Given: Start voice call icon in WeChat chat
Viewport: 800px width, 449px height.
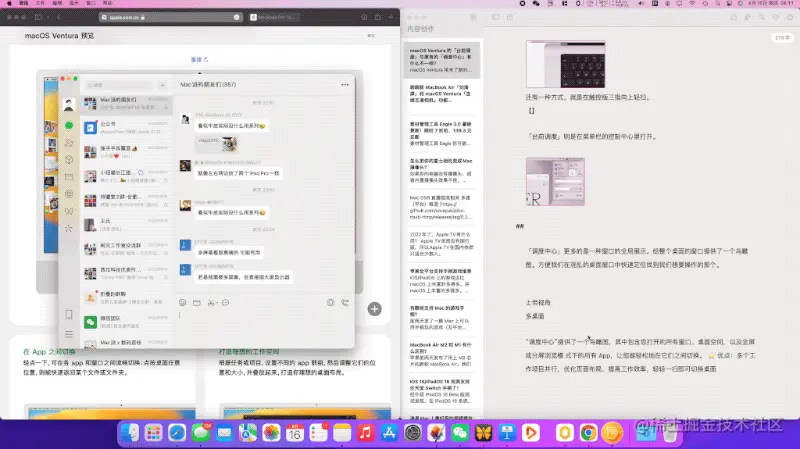Looking at the screenshot, I should (x=345, y=303).
